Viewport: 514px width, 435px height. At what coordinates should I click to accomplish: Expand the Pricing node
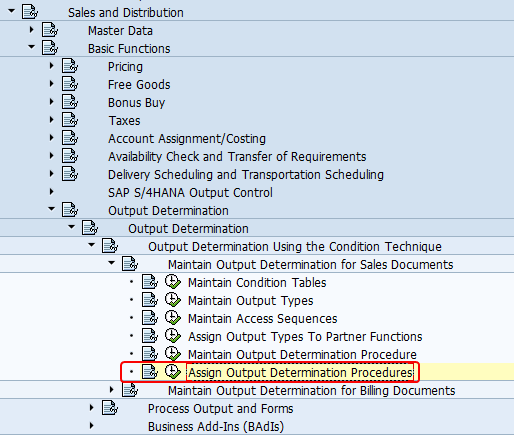click(x=52, y=66)
